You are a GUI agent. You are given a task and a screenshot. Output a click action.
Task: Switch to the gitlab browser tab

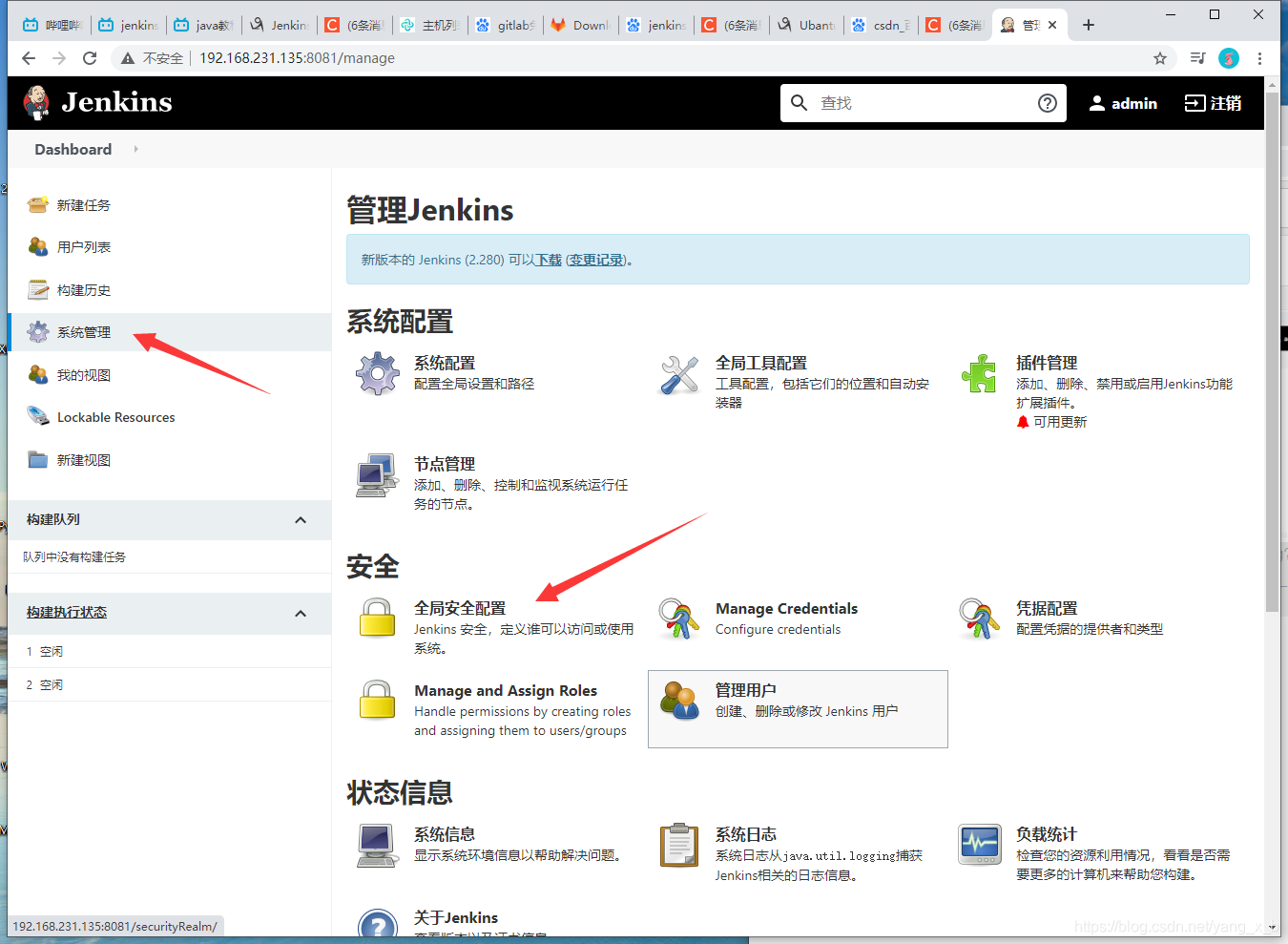tap(507, 25)
